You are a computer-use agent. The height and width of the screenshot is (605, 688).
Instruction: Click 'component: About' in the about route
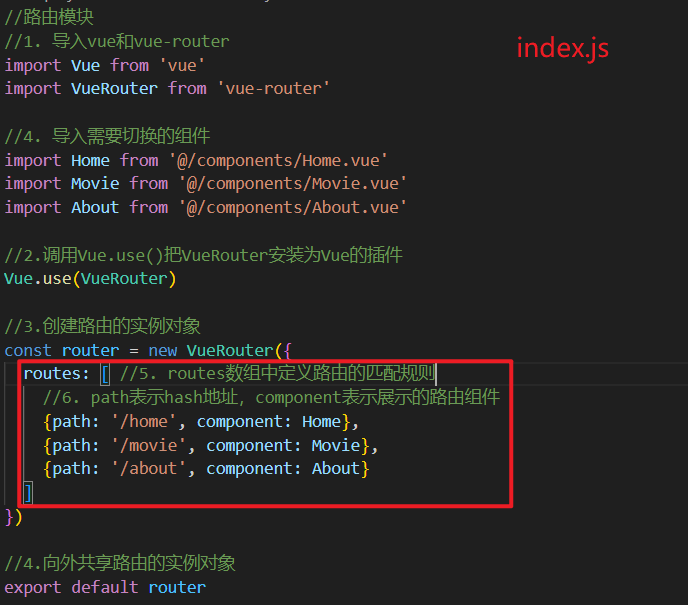click(283, 469)
